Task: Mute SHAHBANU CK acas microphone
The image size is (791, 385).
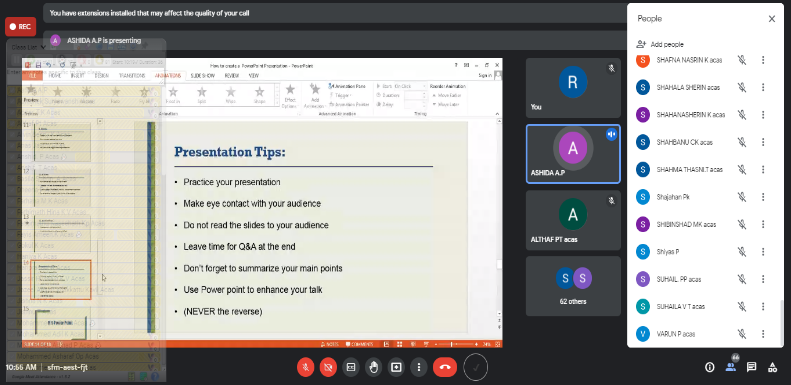Action: pyautogui.click(x=742, y=142)
